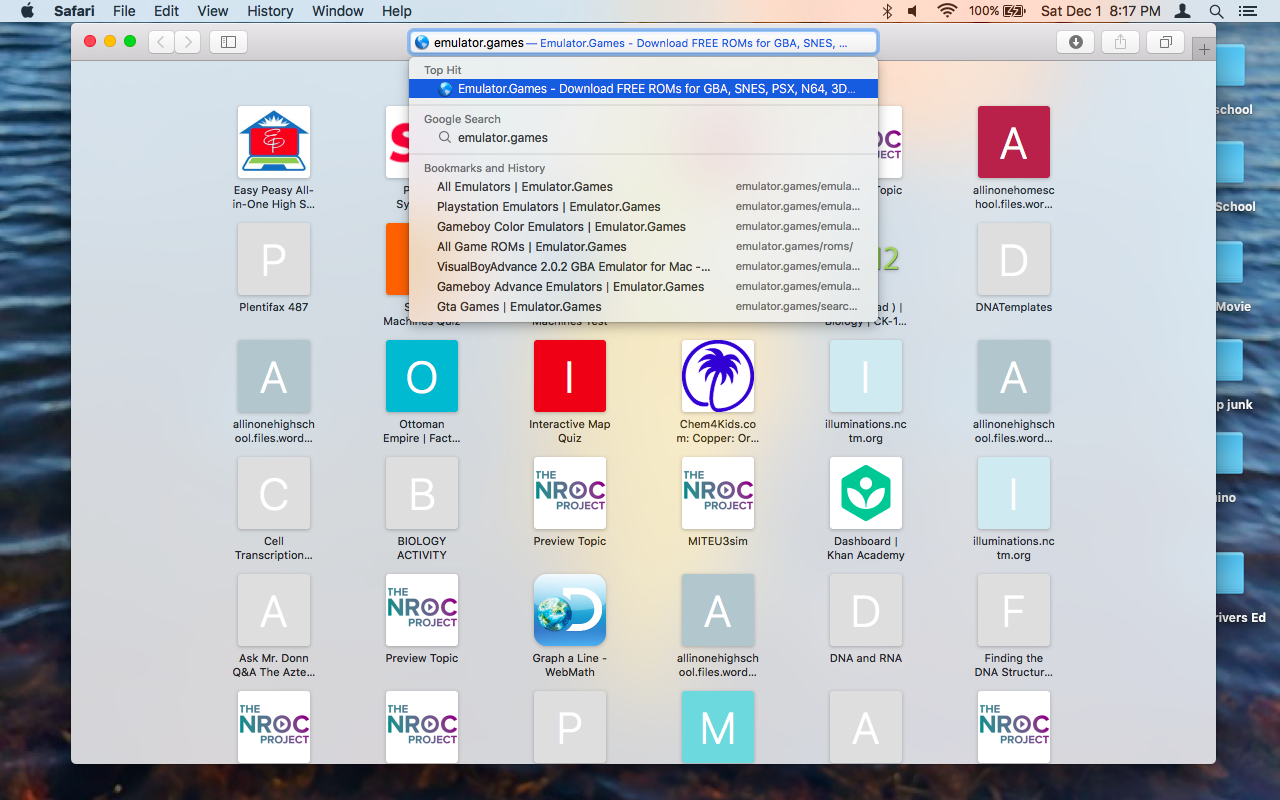This screenshot has height=800, width=1280.
Task: Go back with Safari's back arrow
Action: pyautogui.click(x=162, y=42)
